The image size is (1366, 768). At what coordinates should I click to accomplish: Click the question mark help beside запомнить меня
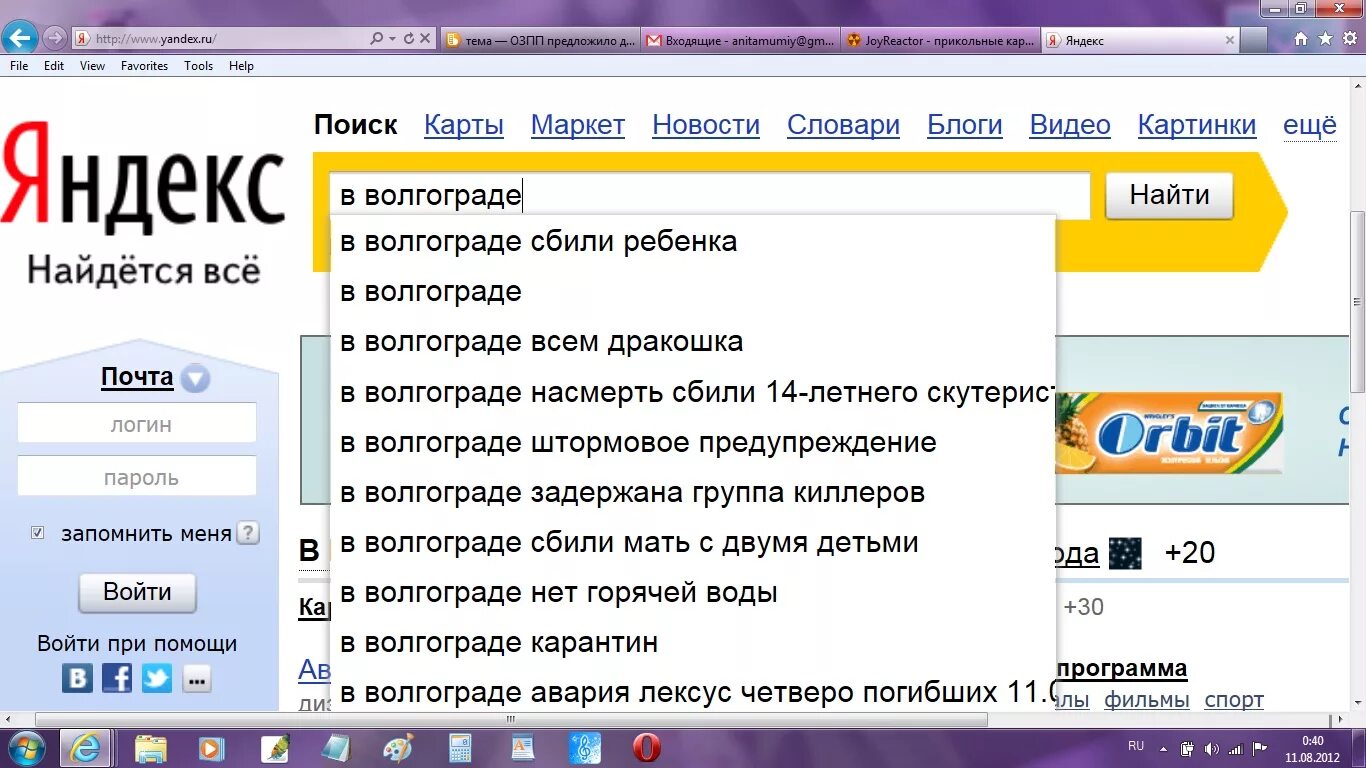coord(248,533)
